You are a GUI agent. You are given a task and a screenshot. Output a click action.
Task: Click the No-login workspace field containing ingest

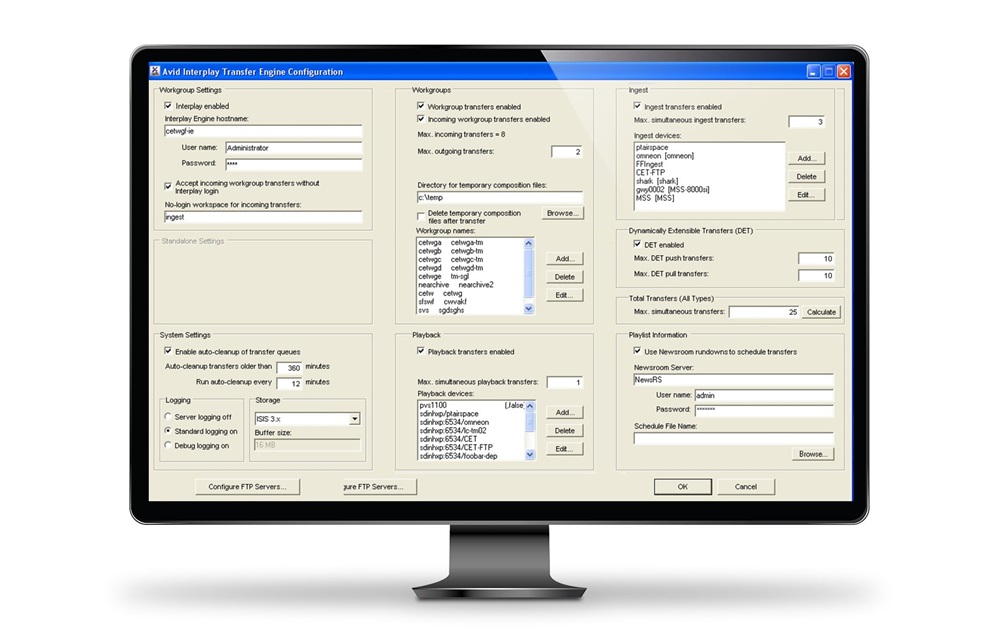tap(263, 217)
